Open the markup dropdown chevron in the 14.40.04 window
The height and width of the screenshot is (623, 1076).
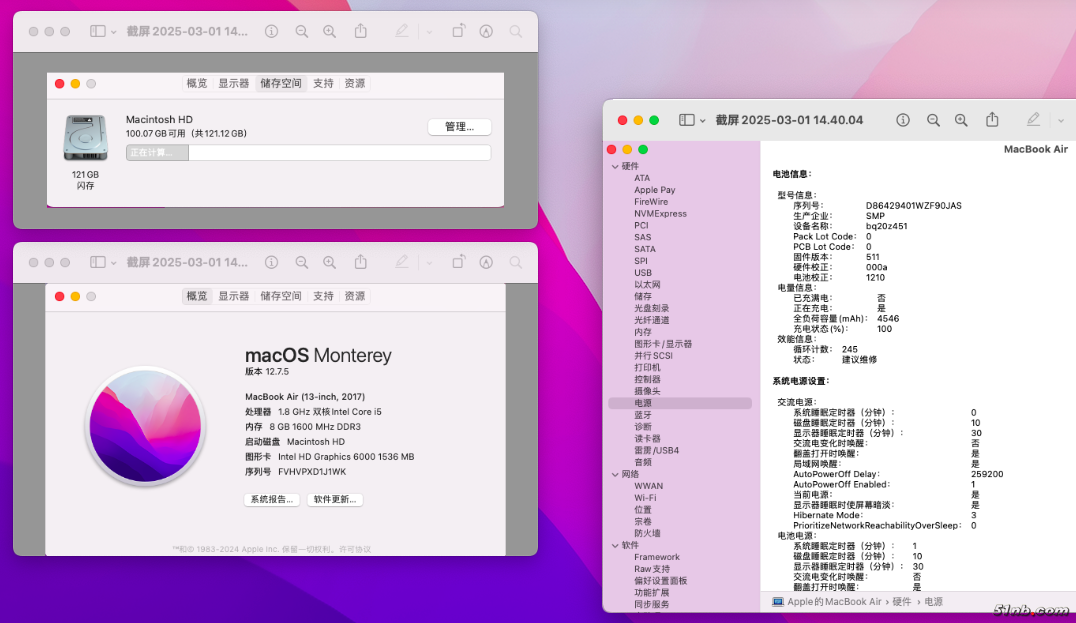pyautogui.click(x=1061, y=120)
